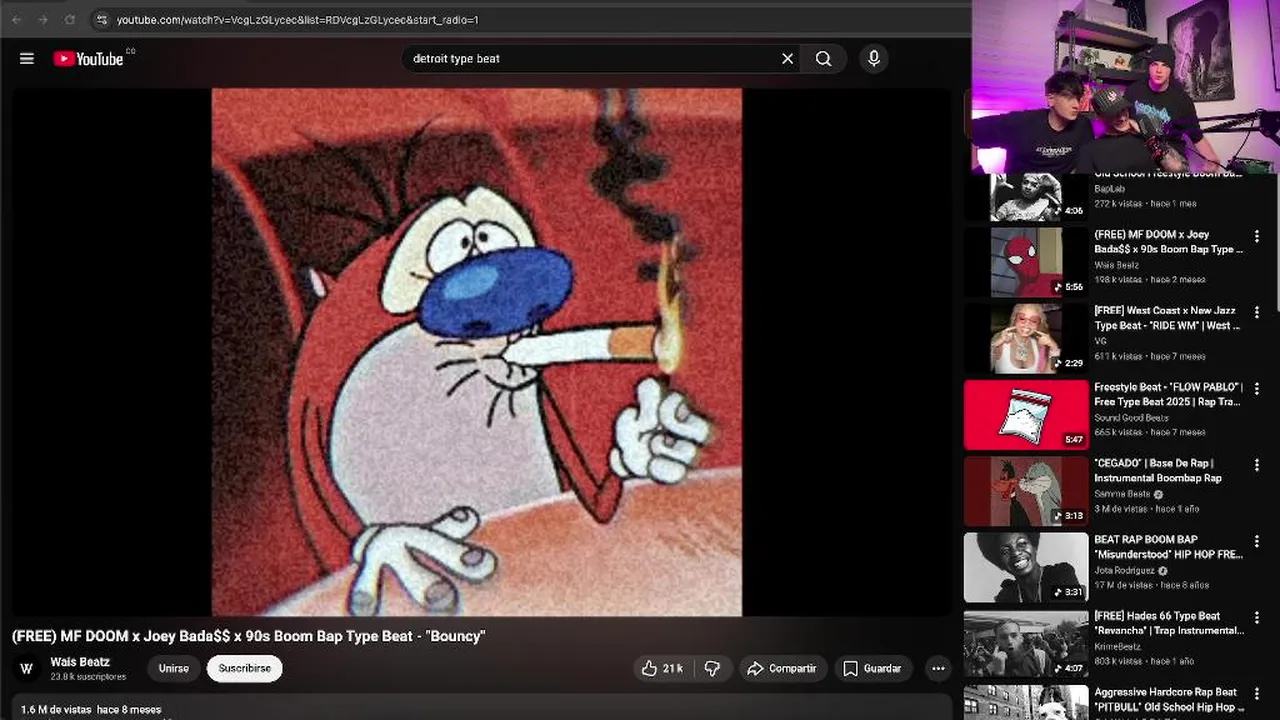Screen dimensions: 1280x720
Task: Open the 'Revancha' Hades 66 thumbnail
Action: coord(1026,644)
